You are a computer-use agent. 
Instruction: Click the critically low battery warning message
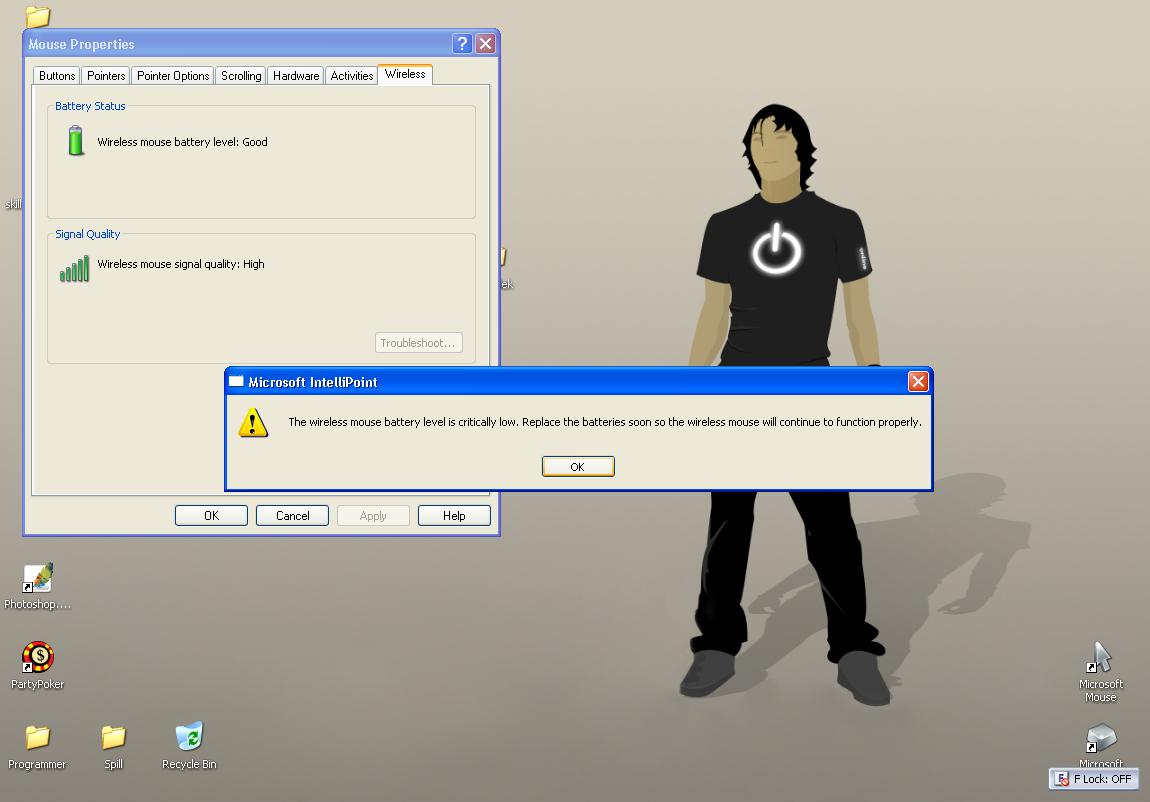click(x=605, y=422)
